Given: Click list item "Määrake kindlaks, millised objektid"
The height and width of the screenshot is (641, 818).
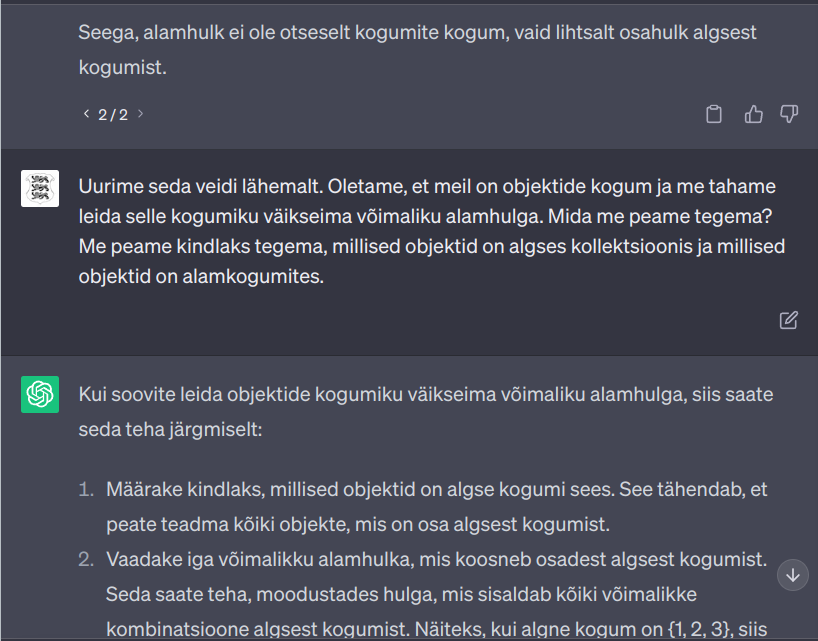Looking at the screenshot, I should (436, 506).
